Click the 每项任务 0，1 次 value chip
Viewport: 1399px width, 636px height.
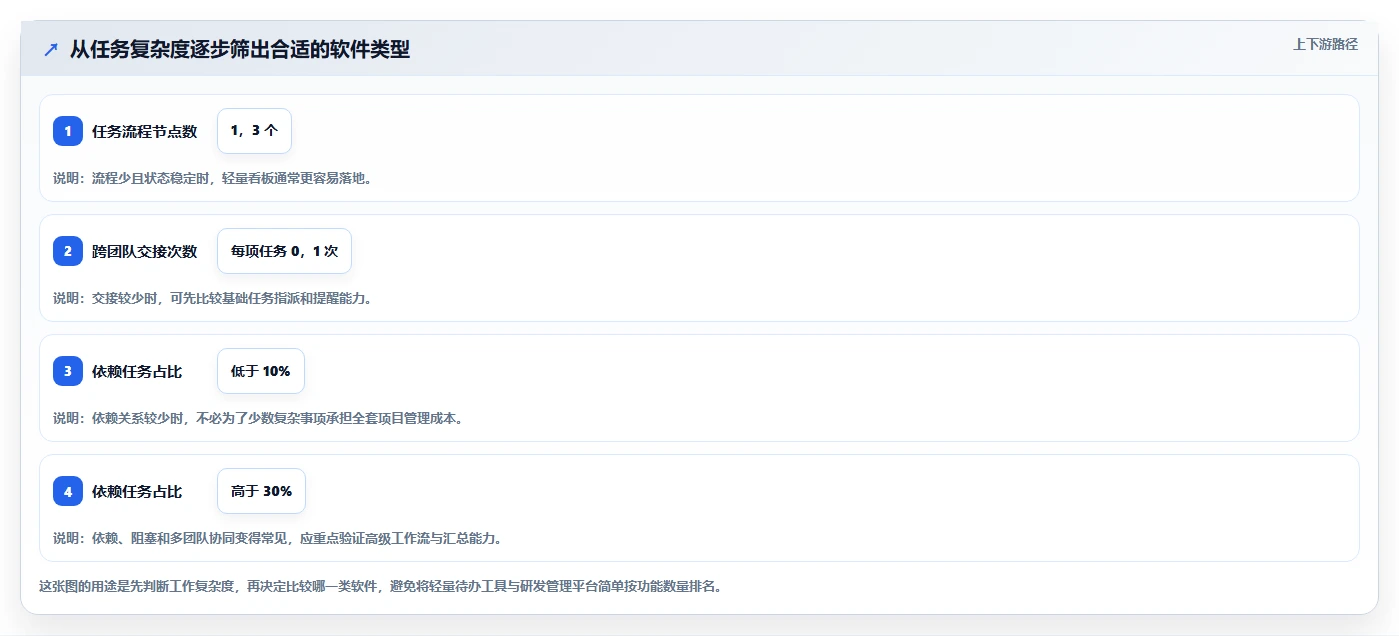[284, 251]
